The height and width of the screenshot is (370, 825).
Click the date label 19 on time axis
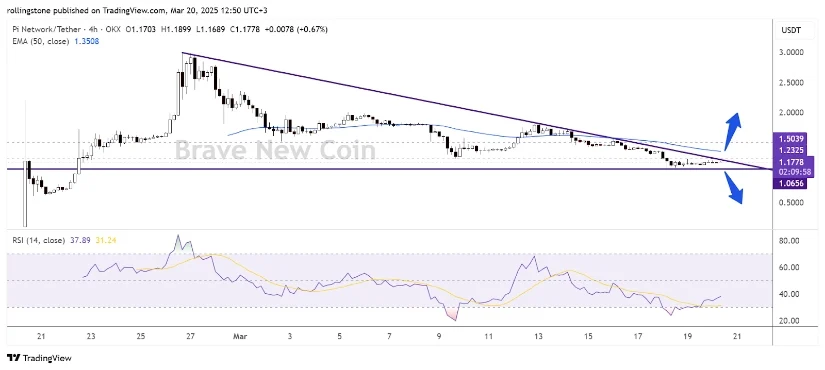687,336
